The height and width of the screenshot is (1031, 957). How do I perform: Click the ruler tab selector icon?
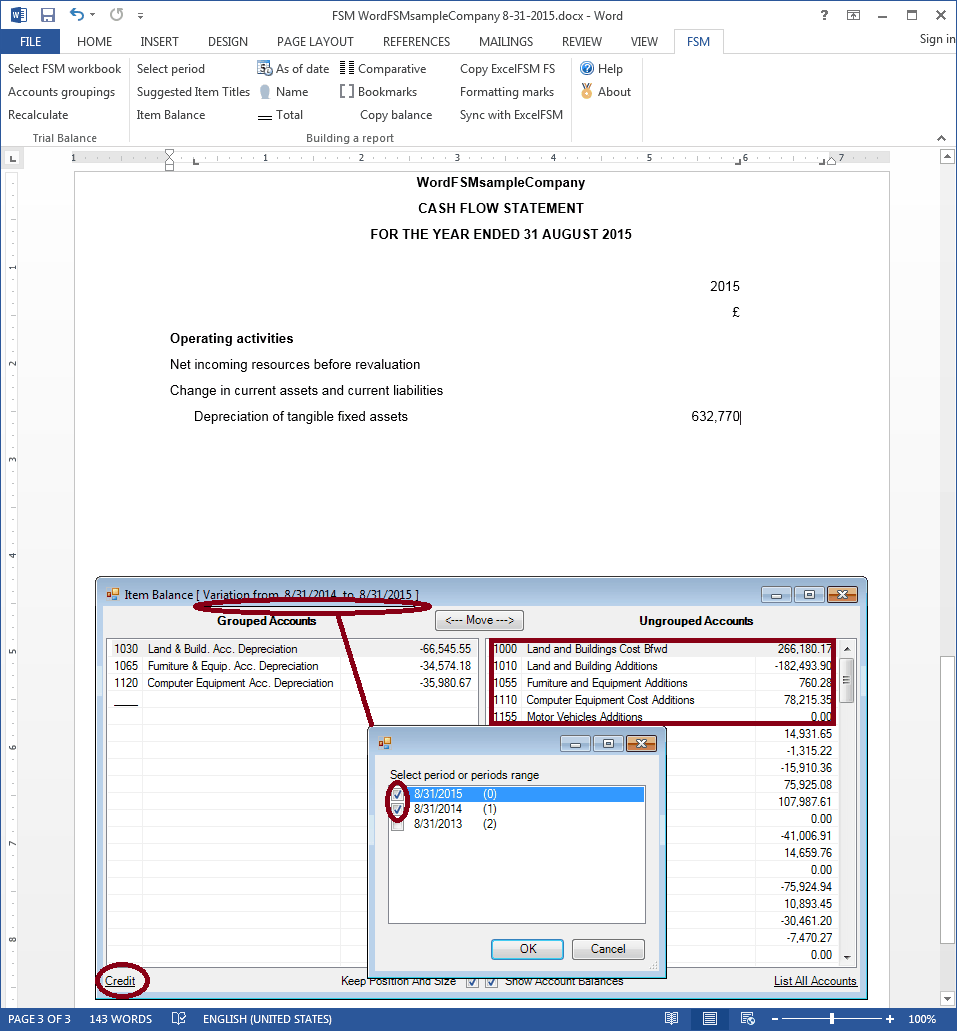(x=12, y=158)
